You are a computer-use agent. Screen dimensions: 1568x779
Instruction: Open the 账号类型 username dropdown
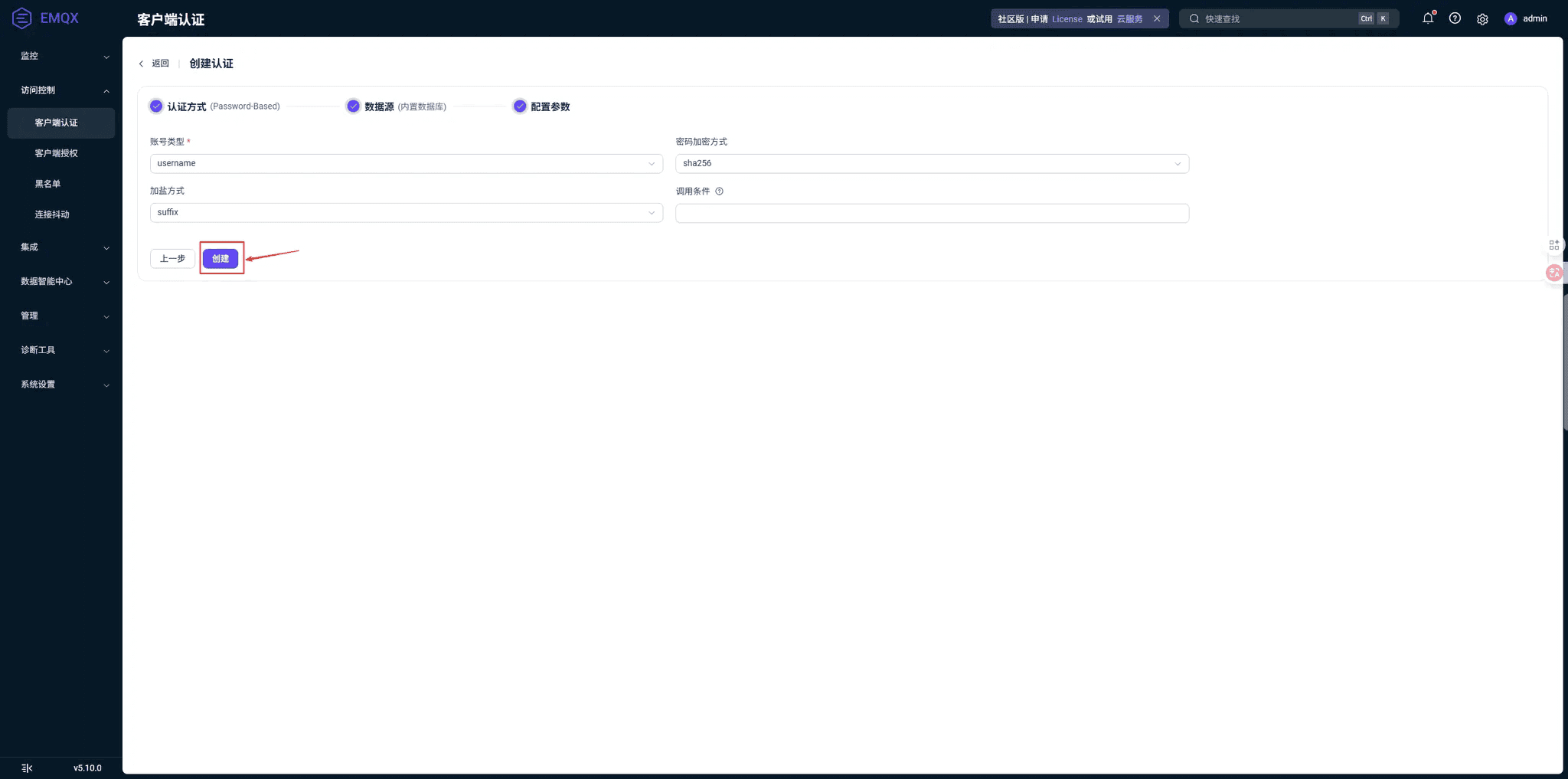point(406,164)
